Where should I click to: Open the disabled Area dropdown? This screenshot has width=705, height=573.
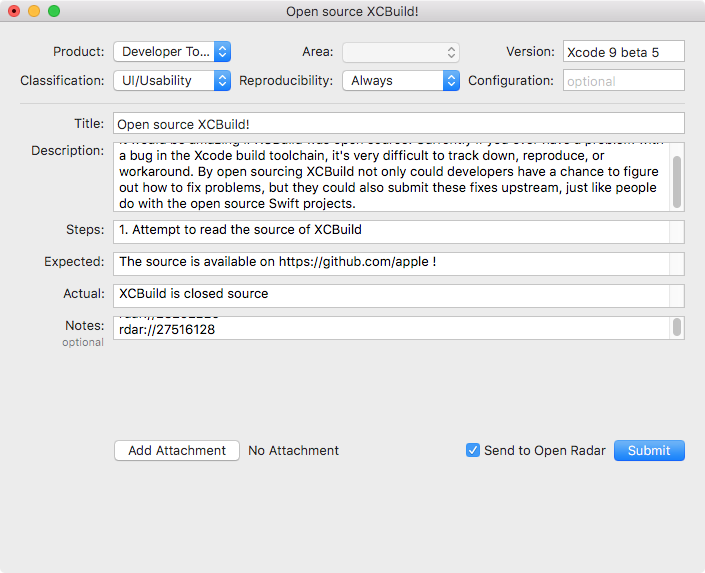click(x=401, y=53)
